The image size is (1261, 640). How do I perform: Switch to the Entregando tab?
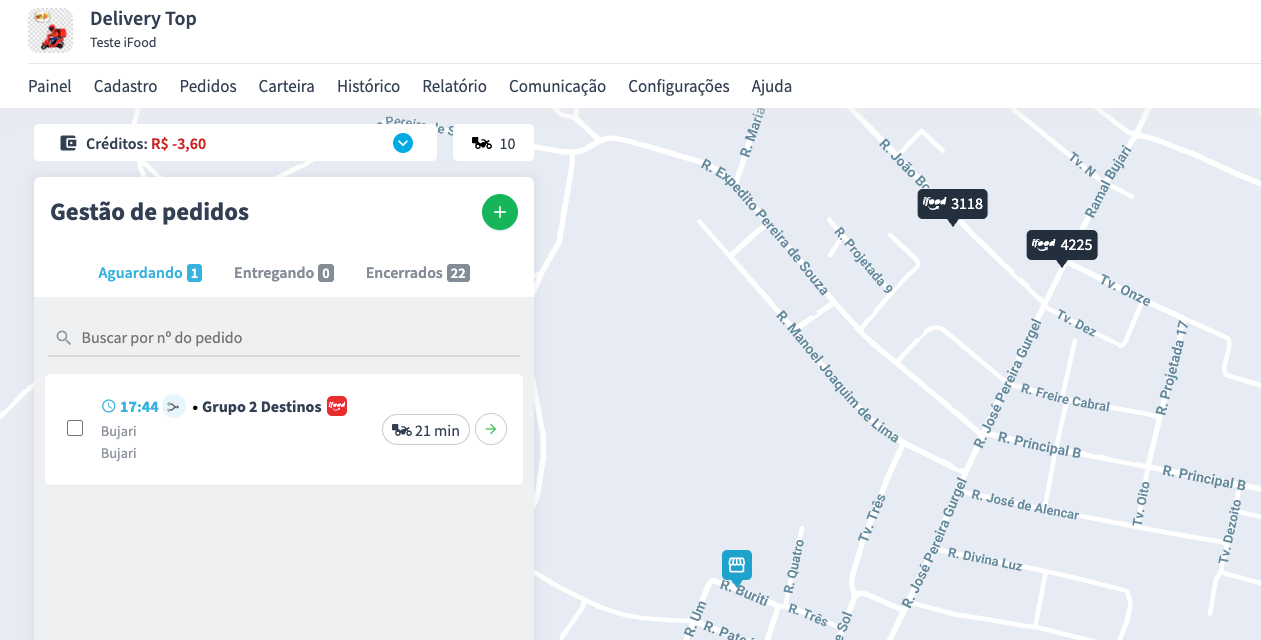pyautogui.click(x=283, y=273)
